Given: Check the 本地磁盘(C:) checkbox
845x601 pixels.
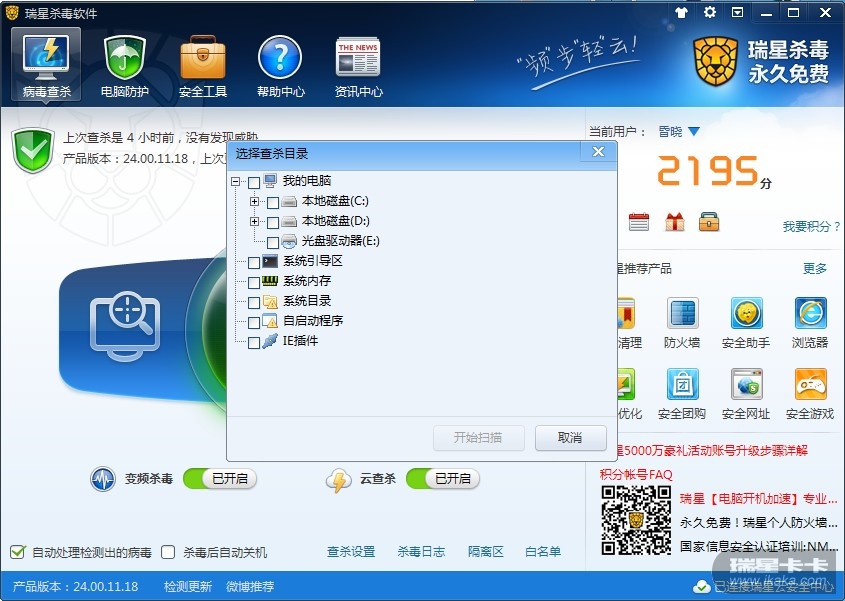Looking at the screenshot, I should coord(273,203).
